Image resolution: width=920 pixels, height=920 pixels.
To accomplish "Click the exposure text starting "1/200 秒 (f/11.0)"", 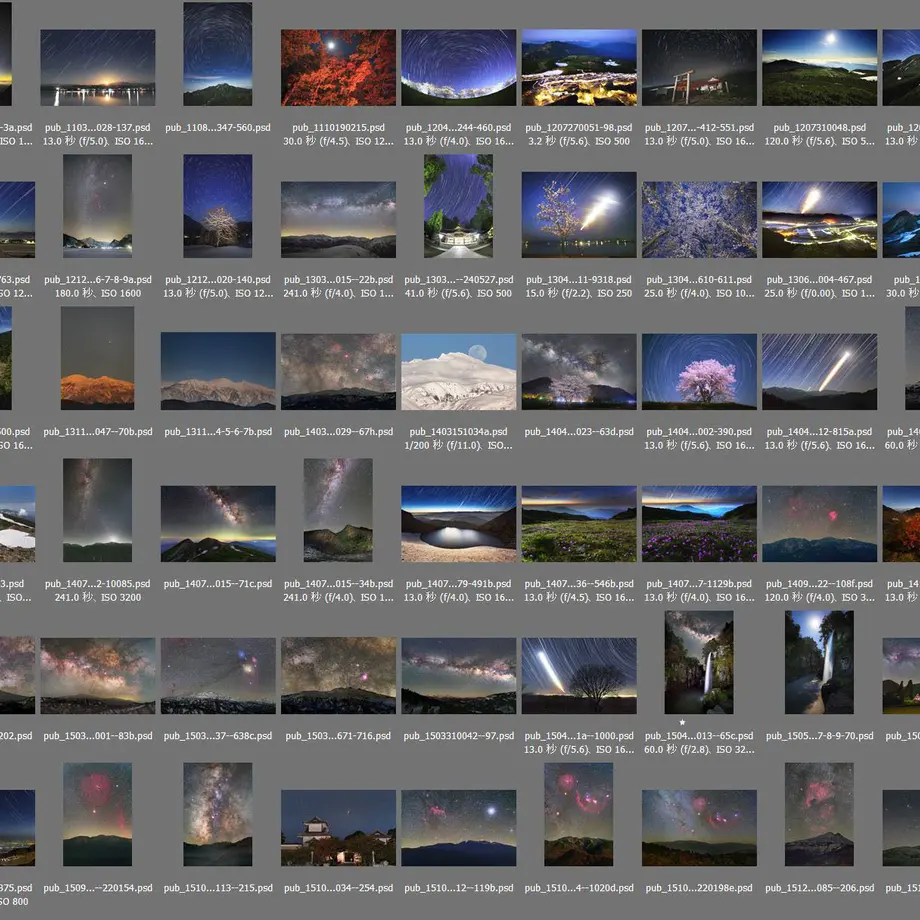I will tap(459, 445).
